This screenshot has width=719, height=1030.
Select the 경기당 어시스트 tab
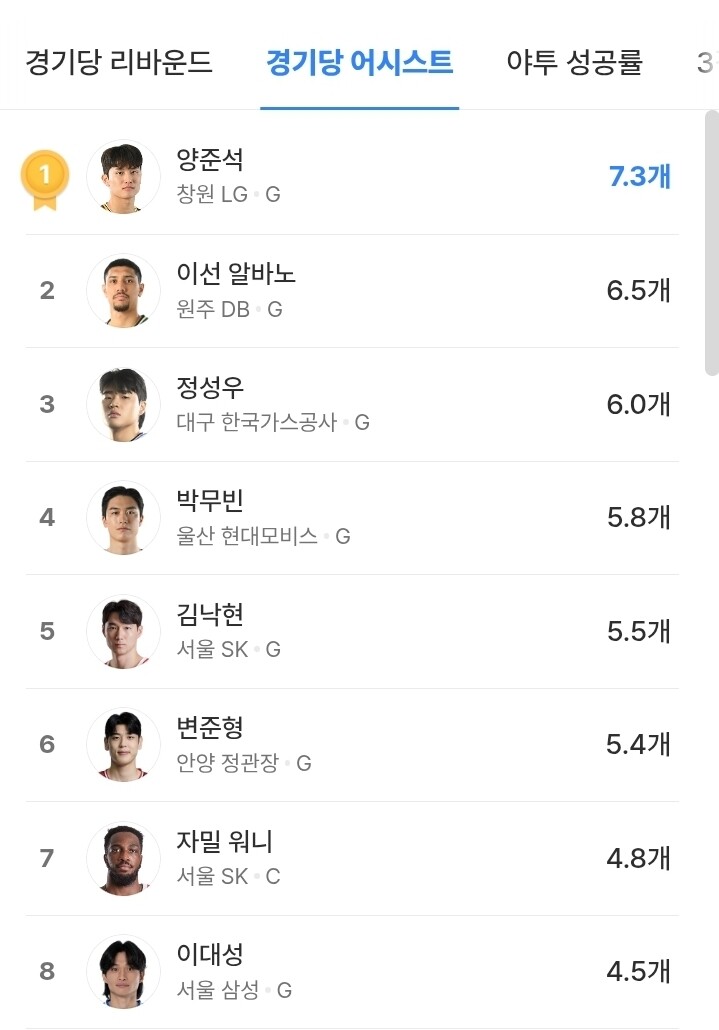[x=359, y=63]
